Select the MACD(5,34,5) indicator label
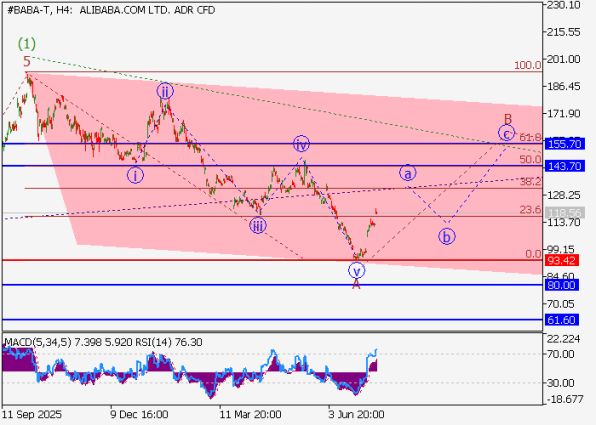This screenshot has width=596, height=425. [38, 342]
